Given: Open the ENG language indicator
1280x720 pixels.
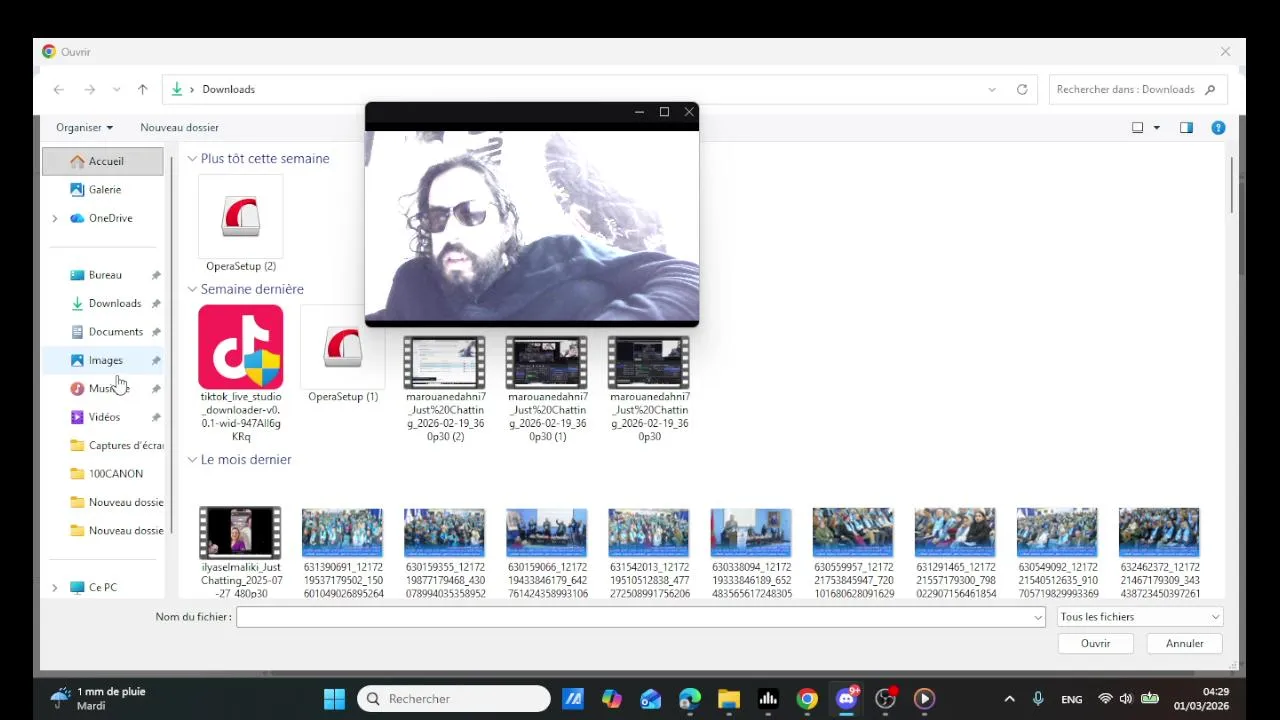Looking at the screenshot, I should 1071,699.
